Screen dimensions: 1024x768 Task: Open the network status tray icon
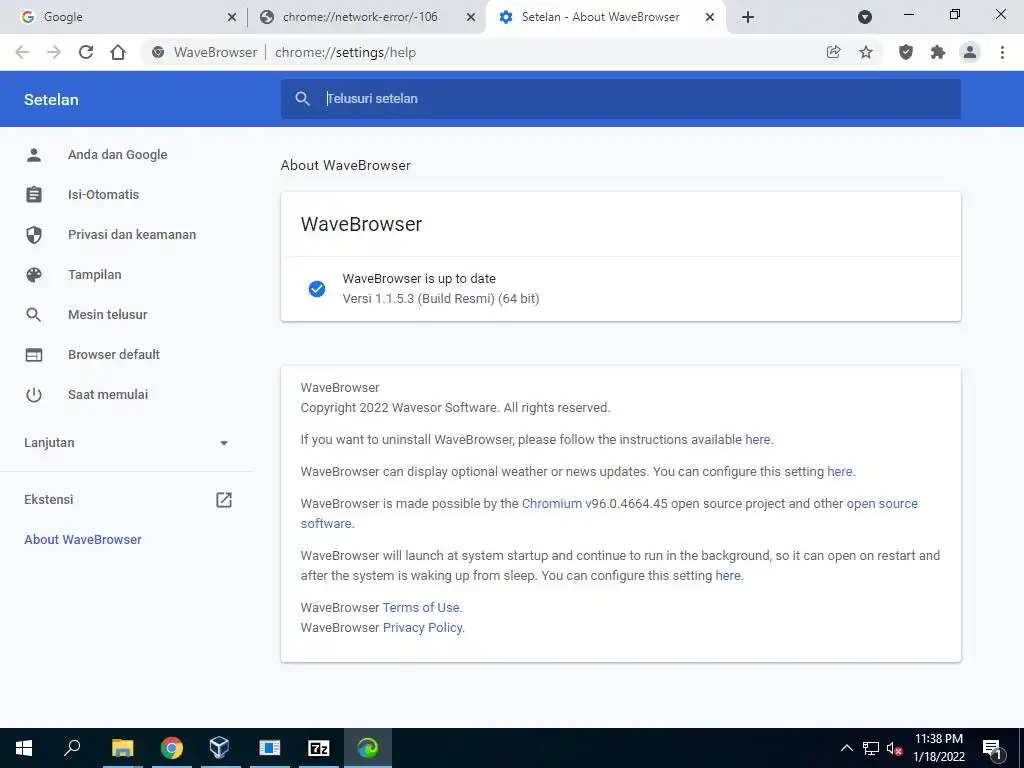click(x=871, y=748)
